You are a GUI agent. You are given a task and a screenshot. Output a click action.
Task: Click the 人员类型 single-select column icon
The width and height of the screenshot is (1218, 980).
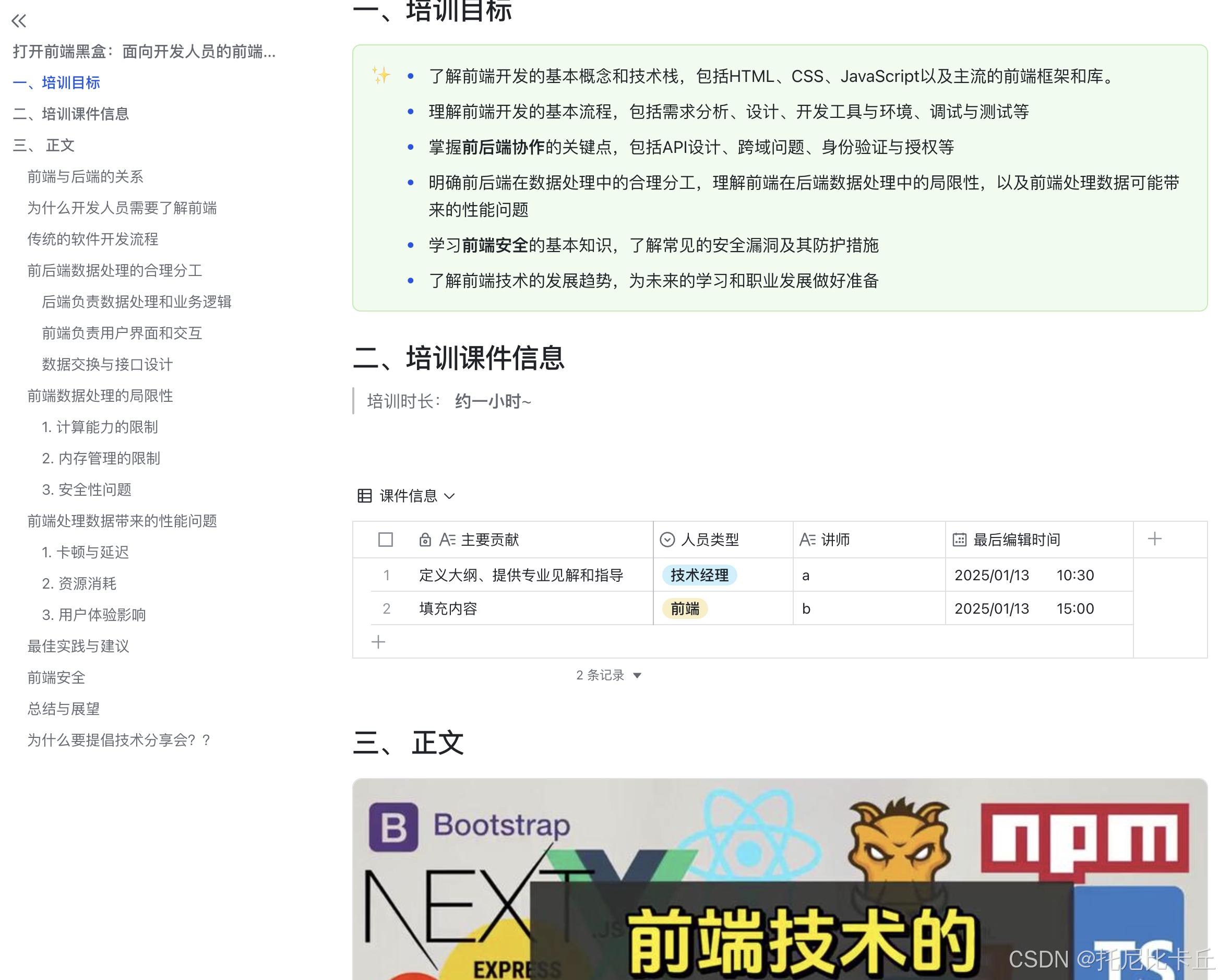(666, 540)
